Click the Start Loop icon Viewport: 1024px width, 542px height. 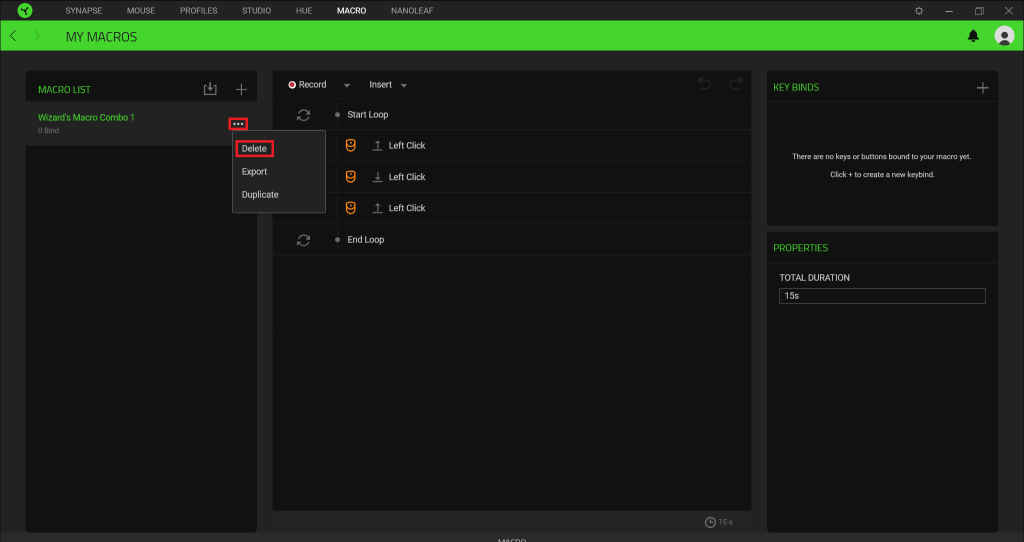pos(304,115)
